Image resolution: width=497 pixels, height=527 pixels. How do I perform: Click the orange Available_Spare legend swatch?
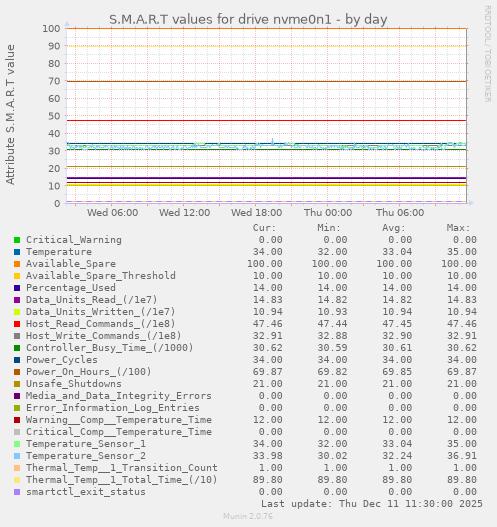click(17, 264)
